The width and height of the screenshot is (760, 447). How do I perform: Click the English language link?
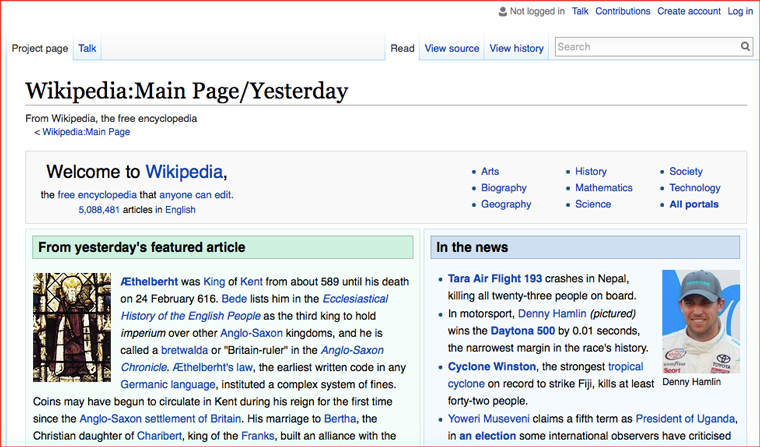(x=180, y=210)
